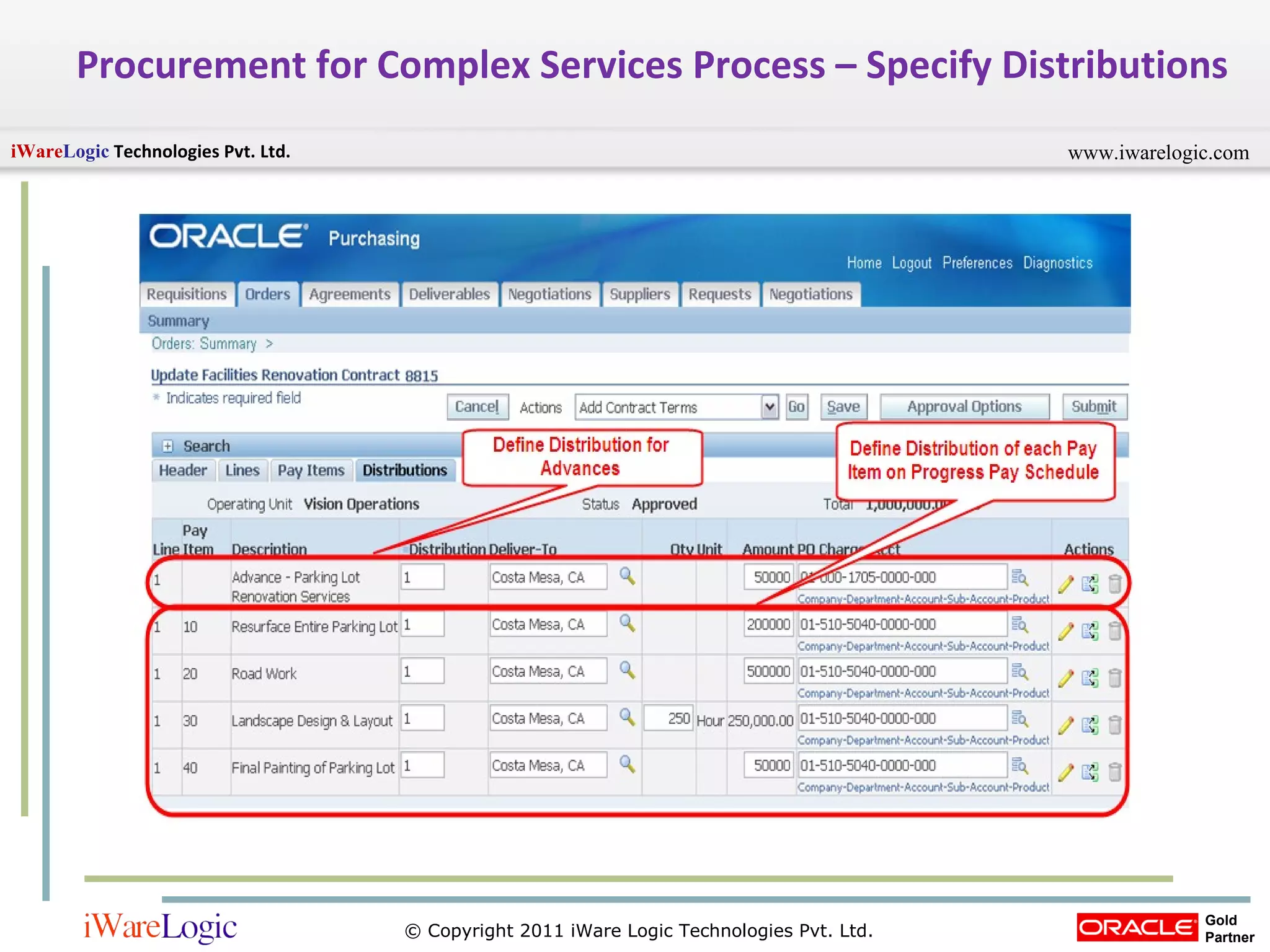
Task: Click Deliver-To field in Advance row
Action: (x=548, y=577)
